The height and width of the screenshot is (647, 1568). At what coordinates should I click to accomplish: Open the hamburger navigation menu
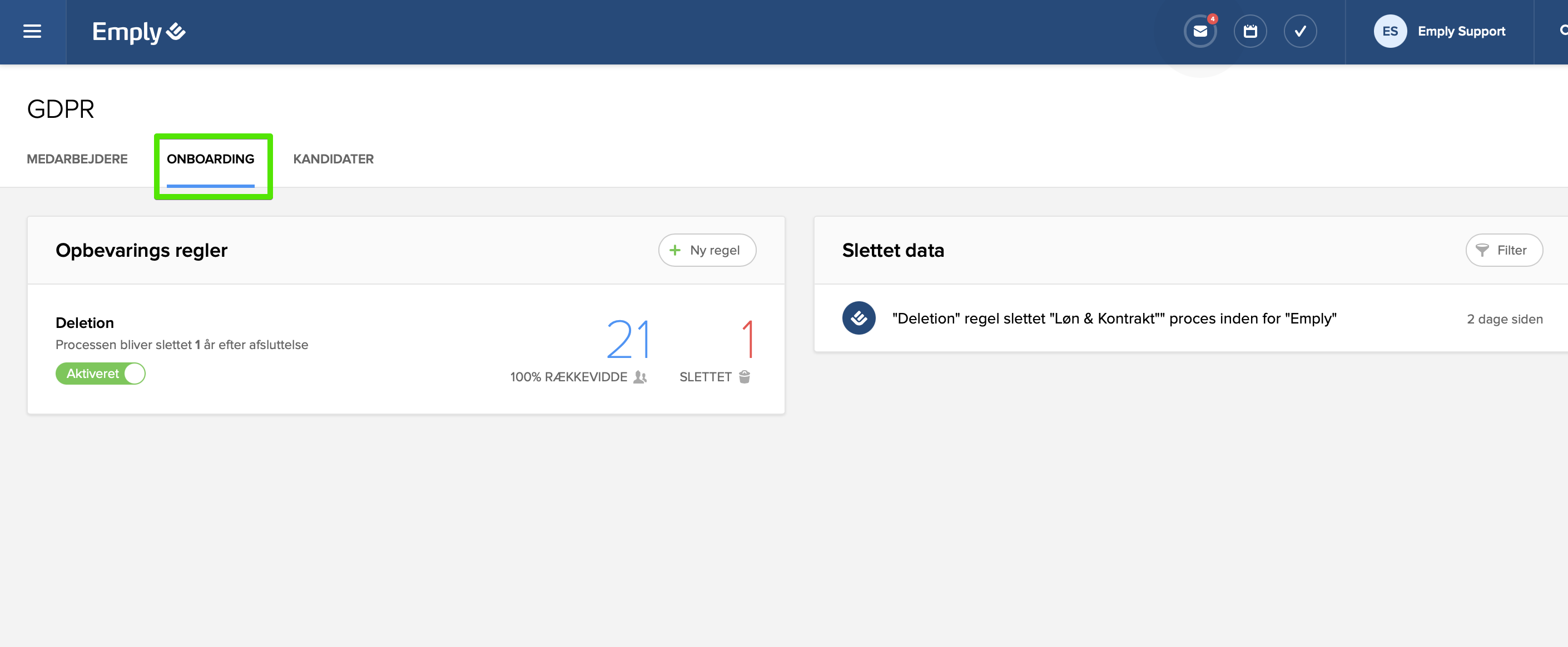coord(32,32)
